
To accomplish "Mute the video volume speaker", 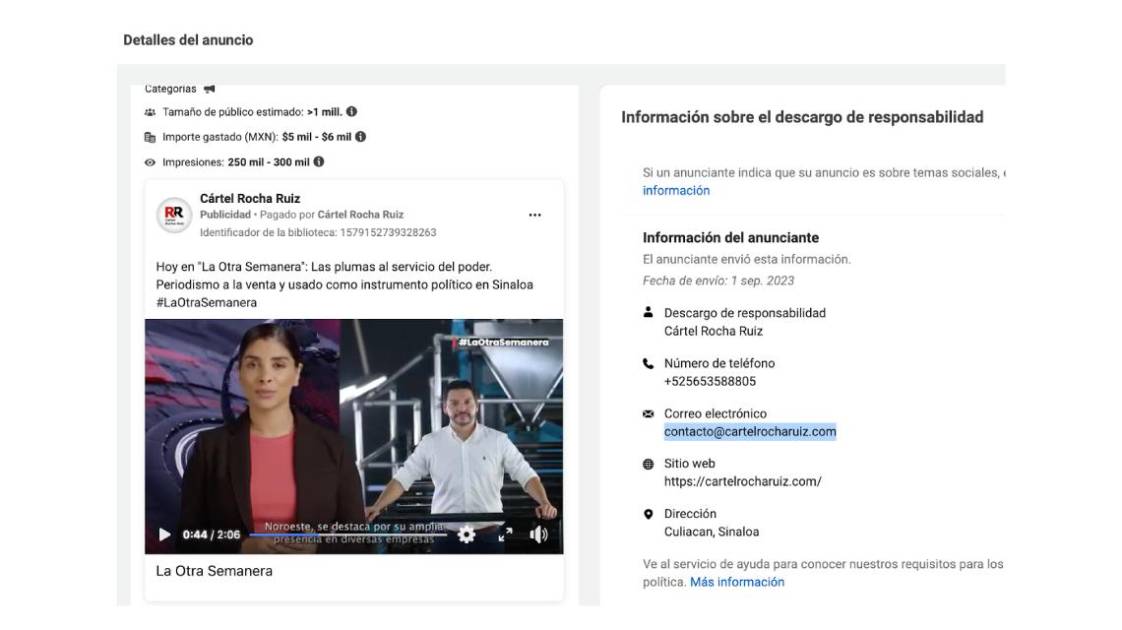I will 539,535.
